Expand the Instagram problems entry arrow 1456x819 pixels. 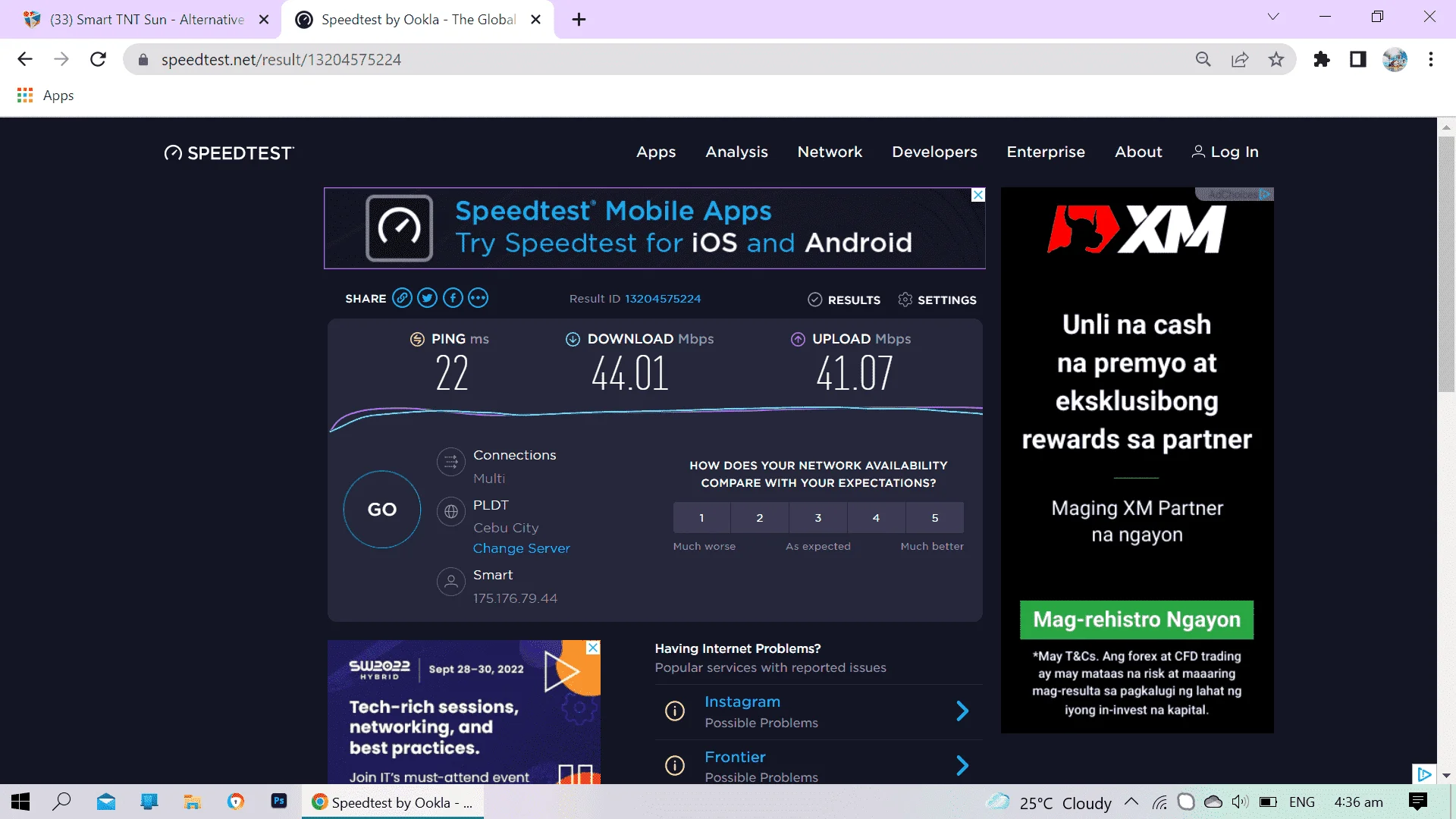pyautogui.click(x=962, y=711)
